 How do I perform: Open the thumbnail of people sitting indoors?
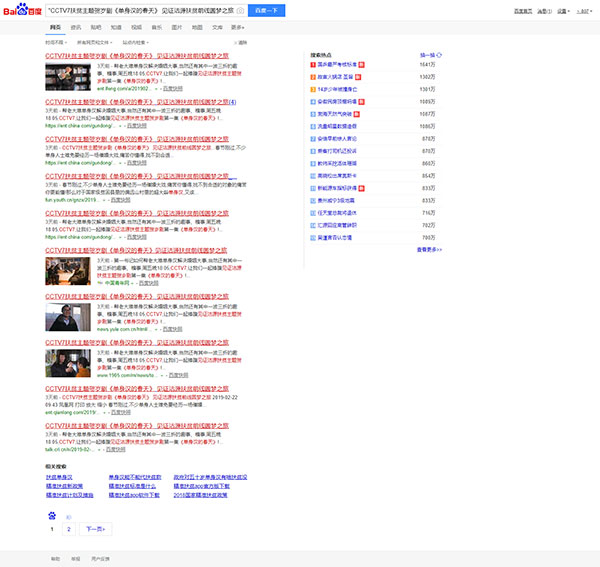tap(68, 271)
